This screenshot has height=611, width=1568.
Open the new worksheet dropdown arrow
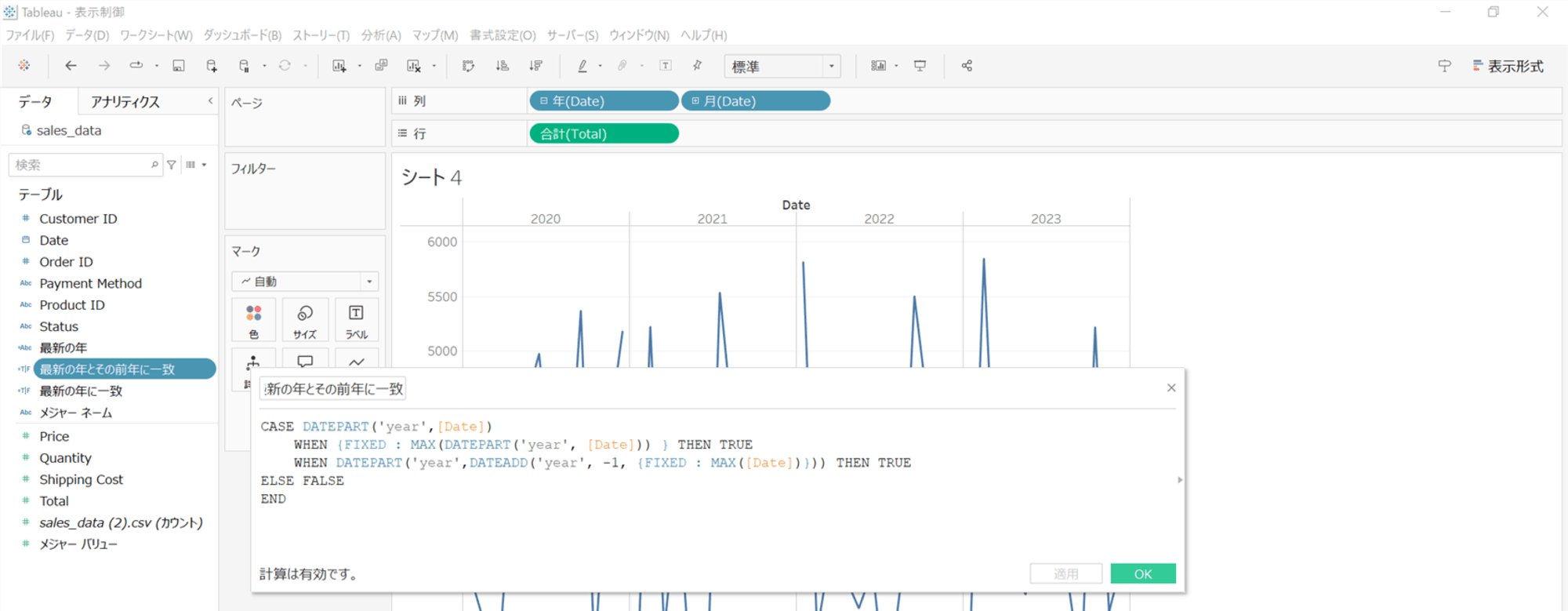[359, 66]
